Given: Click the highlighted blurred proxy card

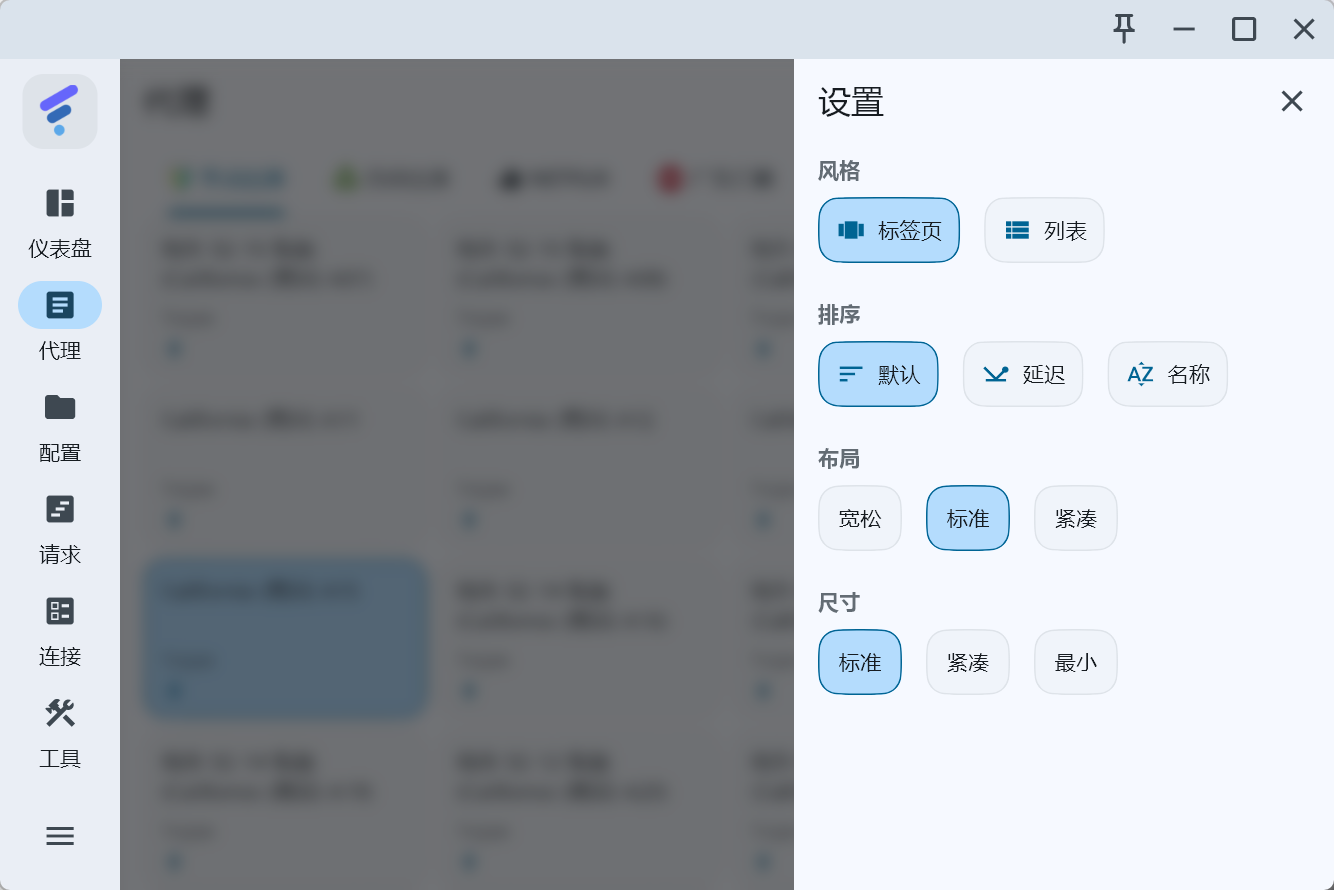Looking at the screenshot, I should tap(285, 638).
